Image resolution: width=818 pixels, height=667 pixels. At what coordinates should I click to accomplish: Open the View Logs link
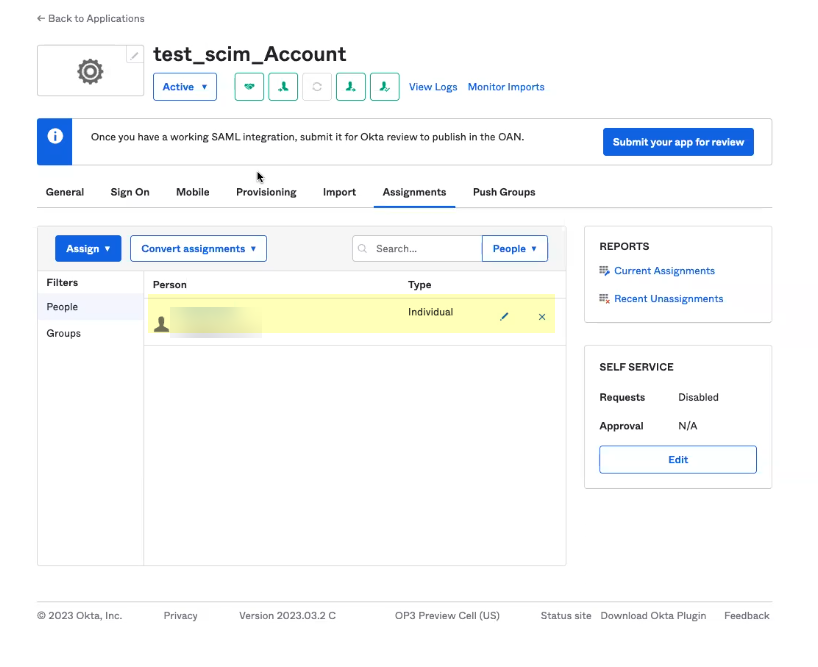[x=433, y=87]
